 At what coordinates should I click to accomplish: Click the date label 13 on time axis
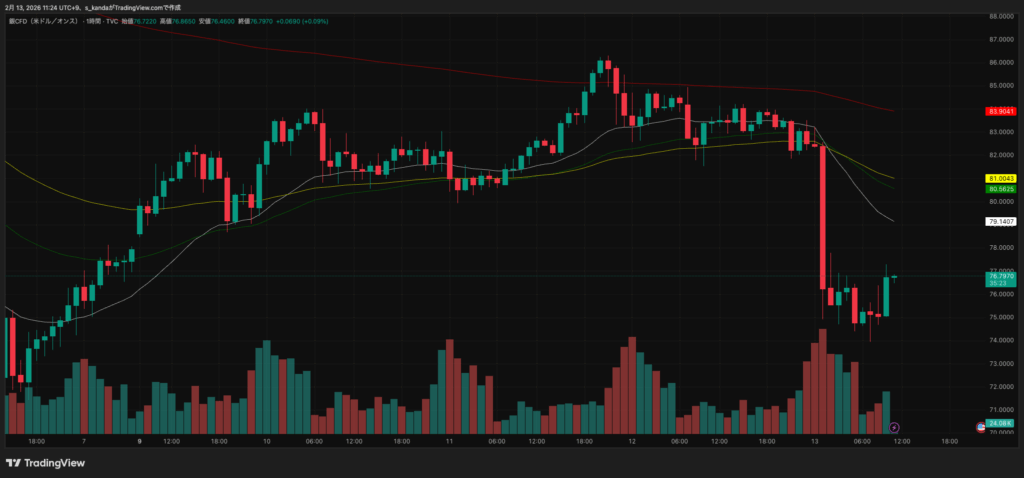point(815,441)
